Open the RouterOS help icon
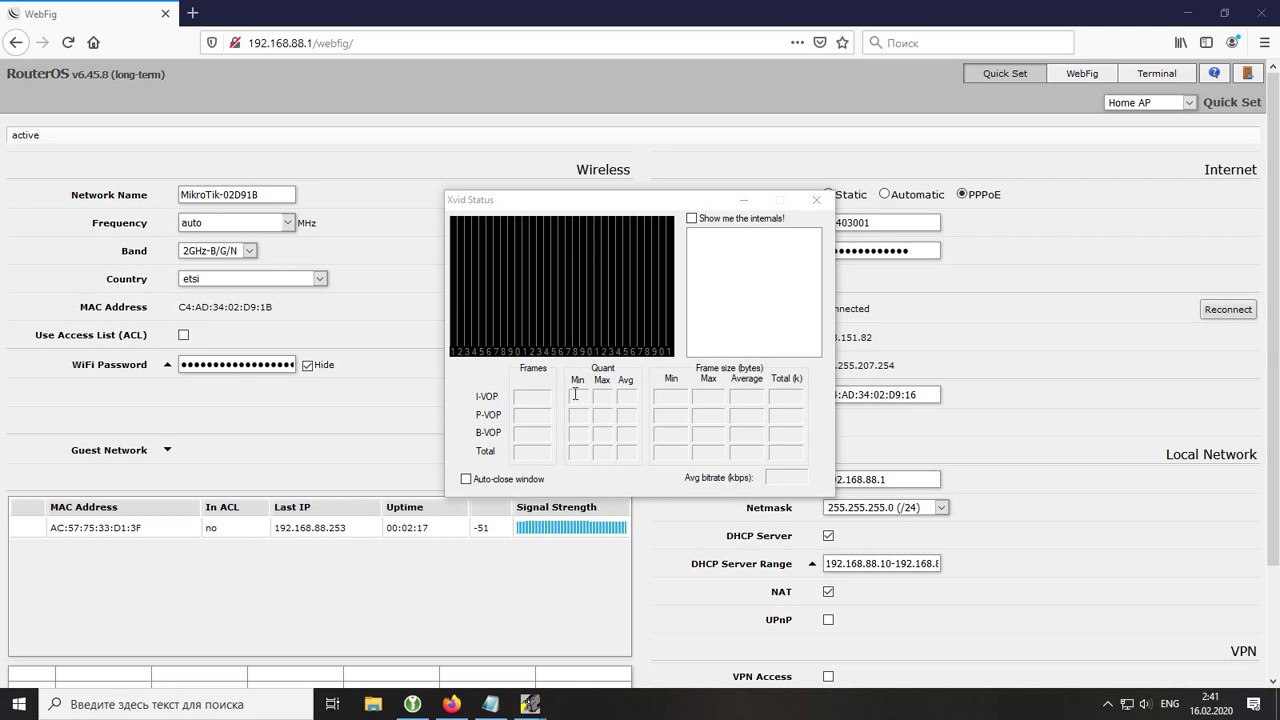 coord(1214,73)
